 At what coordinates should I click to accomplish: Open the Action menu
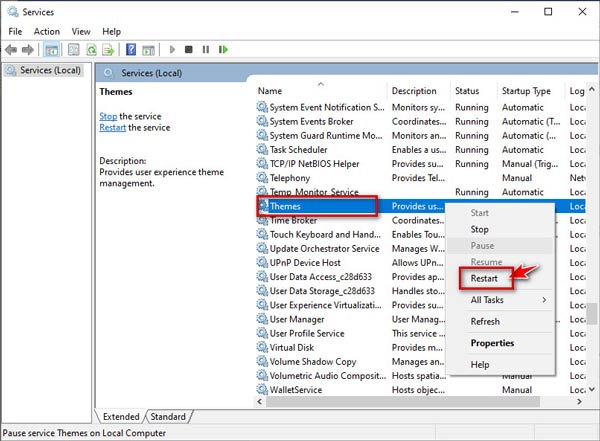click(47, 31)
